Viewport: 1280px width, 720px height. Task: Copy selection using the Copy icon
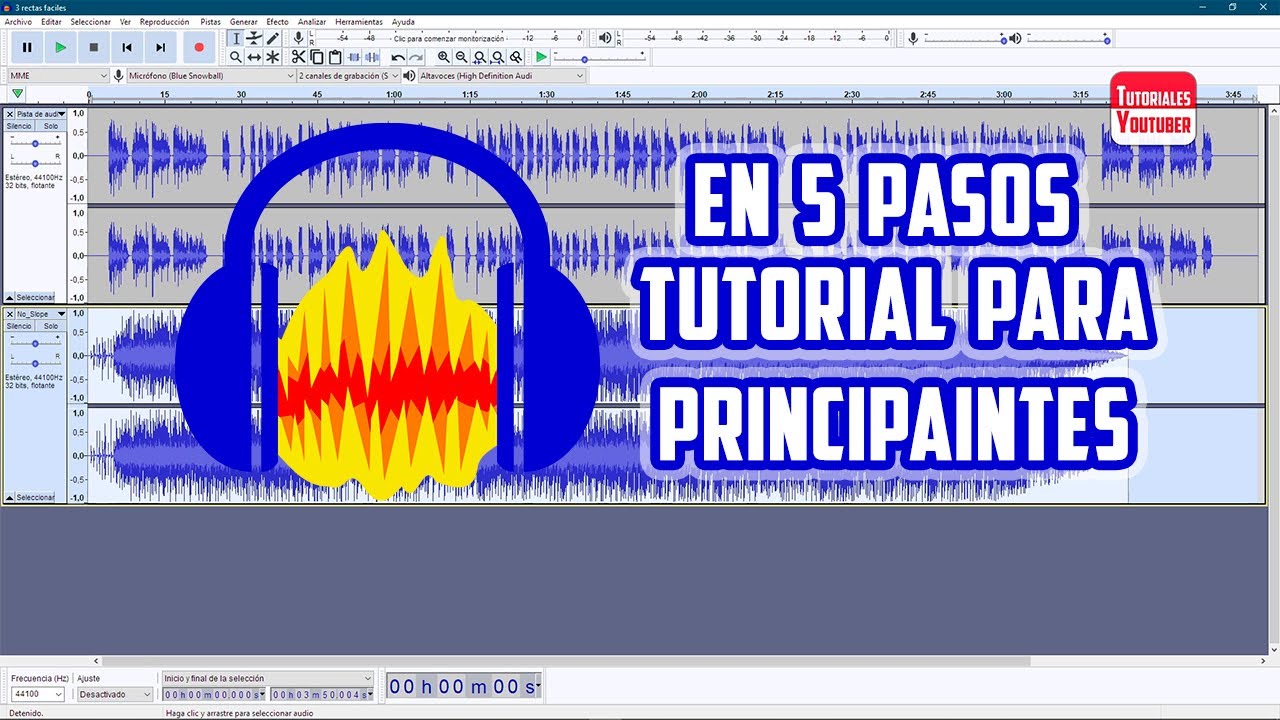(x=317, y=57)
